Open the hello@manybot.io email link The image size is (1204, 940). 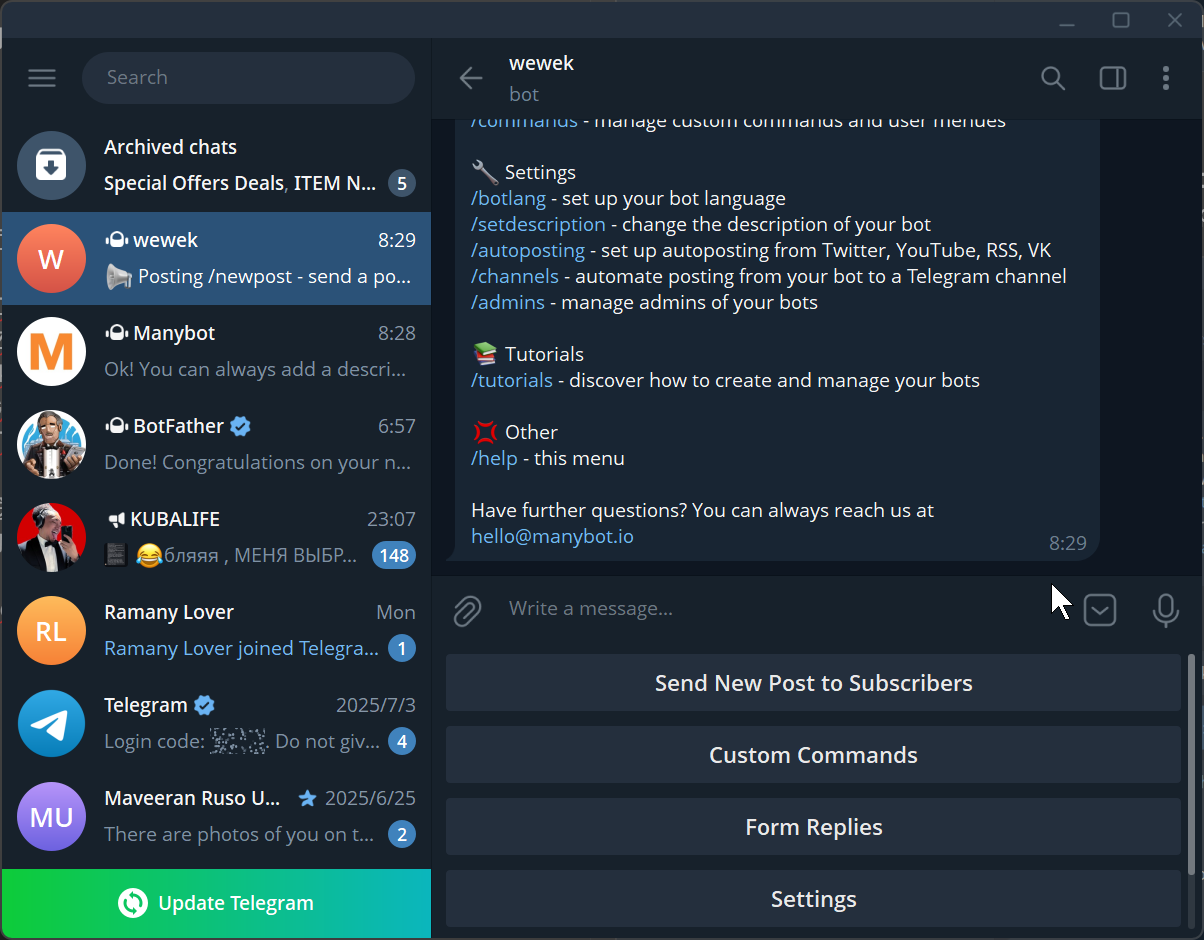(552, 536)
